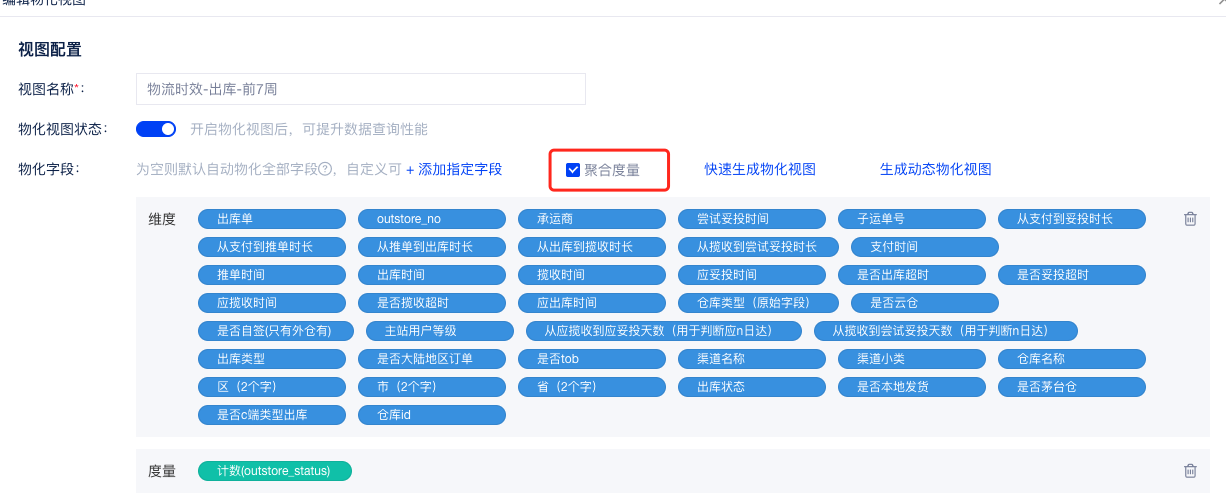
Task: Click 生成动态物化视图 link
Action: [x=935, y=170]
